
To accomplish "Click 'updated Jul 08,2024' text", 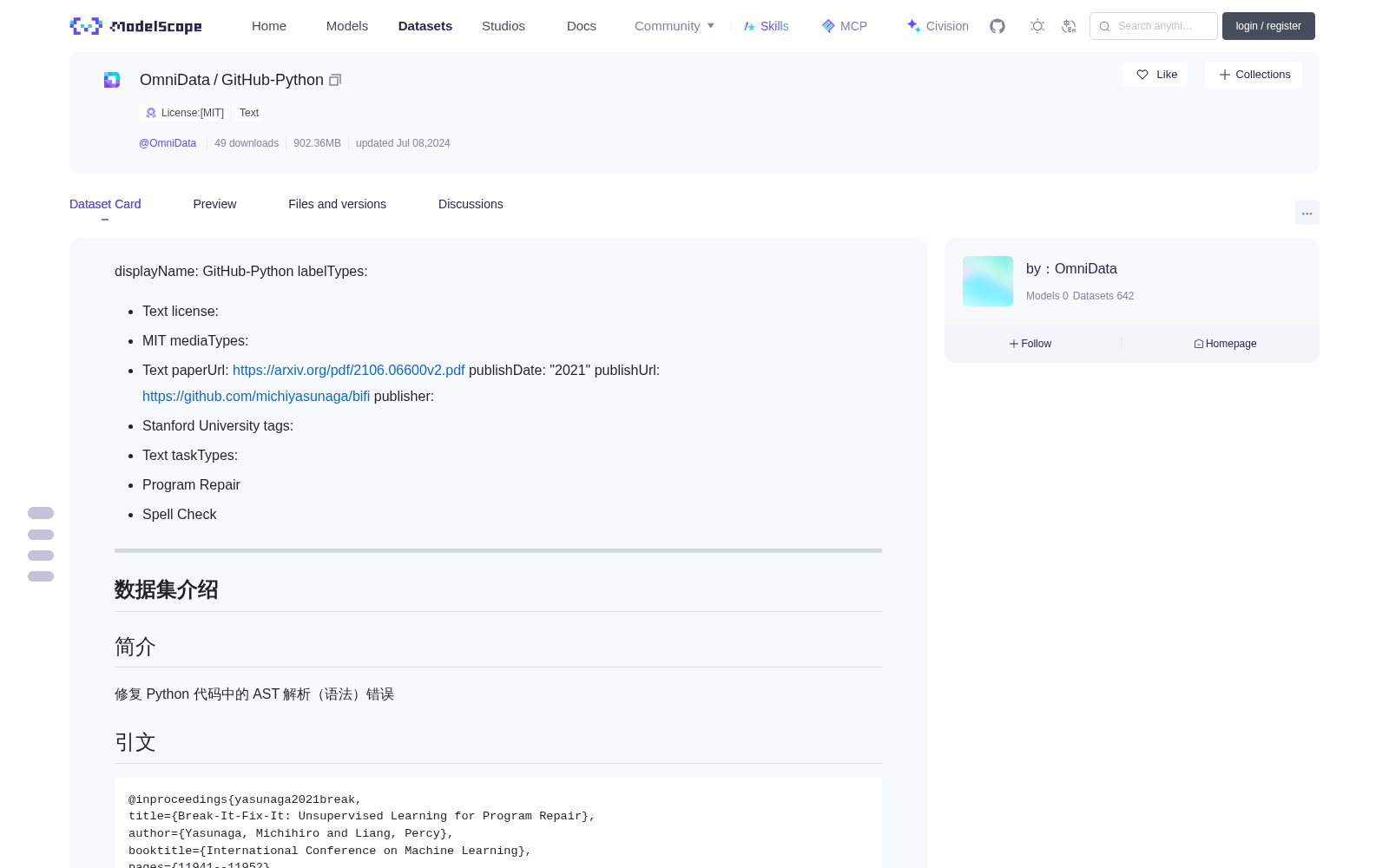I will (403, 143).
